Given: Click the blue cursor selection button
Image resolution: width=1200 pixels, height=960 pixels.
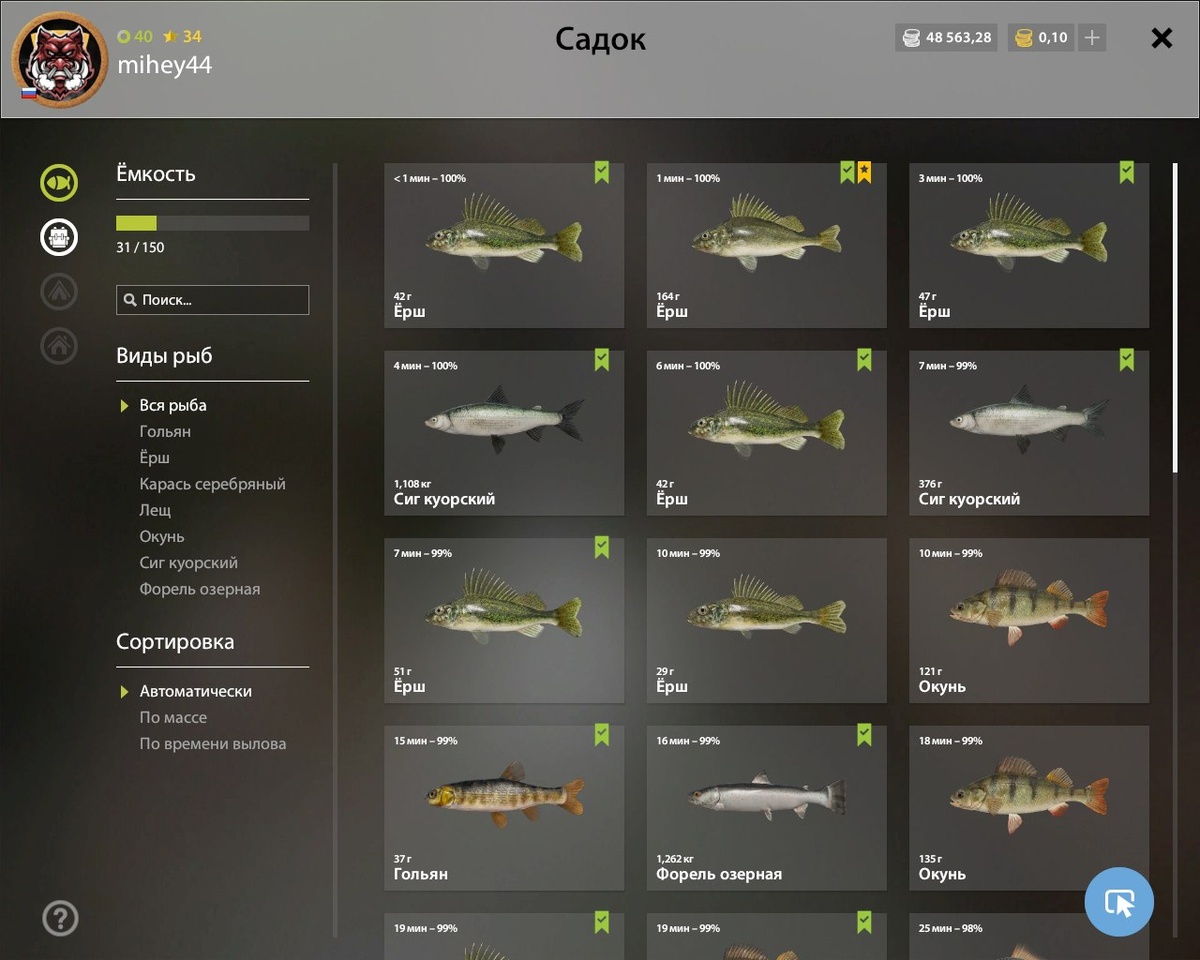Looking at the screenshot, I should (1119, 902).
